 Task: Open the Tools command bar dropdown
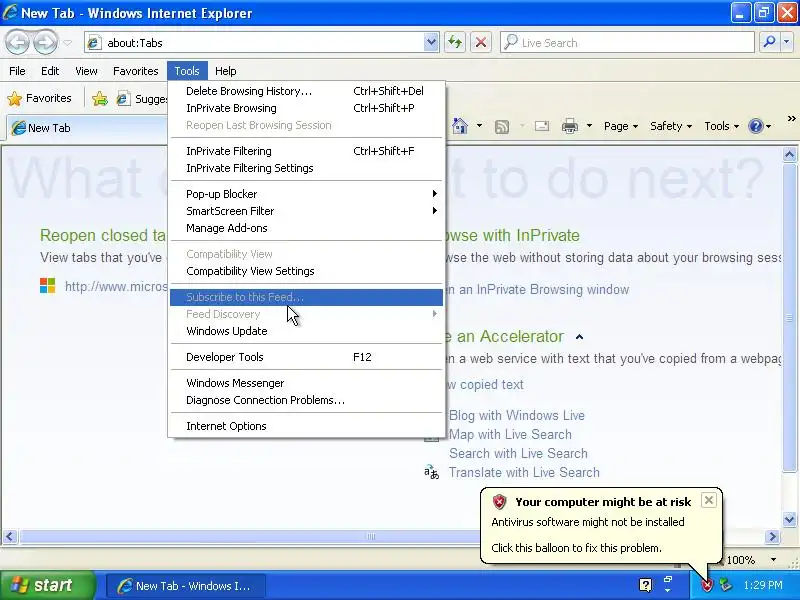721,126
